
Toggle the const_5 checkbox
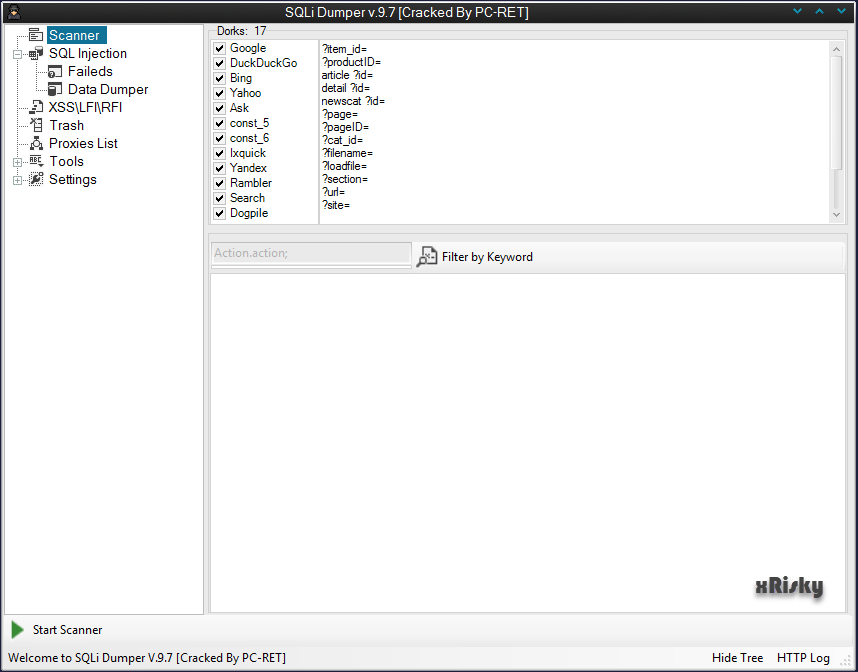click(x=220, y=123)
